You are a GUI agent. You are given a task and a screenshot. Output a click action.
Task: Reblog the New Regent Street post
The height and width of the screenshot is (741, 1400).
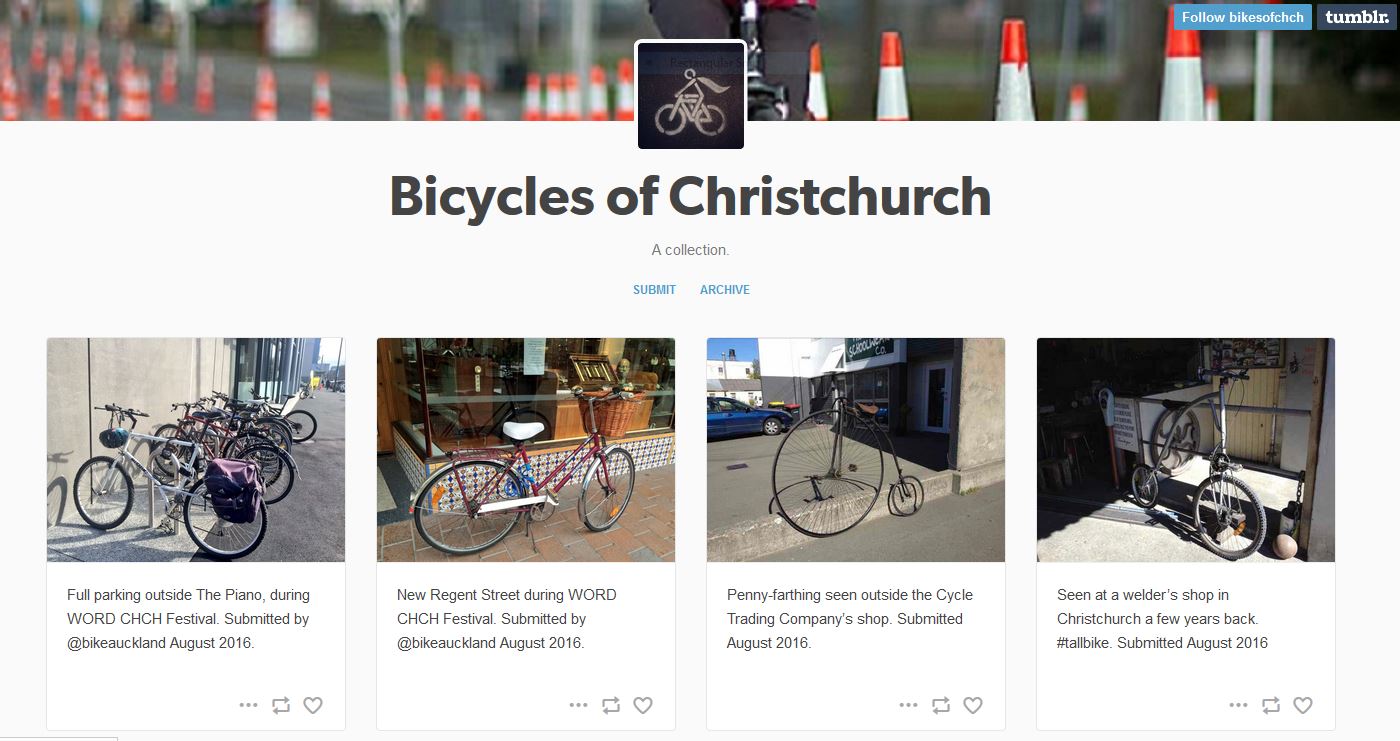point(611,705)
